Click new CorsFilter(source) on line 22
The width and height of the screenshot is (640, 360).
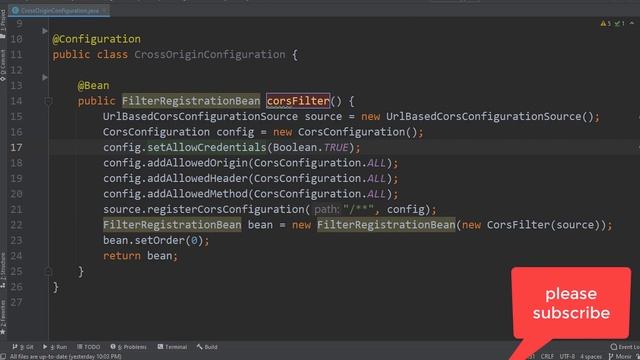click(x=531, y=225)
